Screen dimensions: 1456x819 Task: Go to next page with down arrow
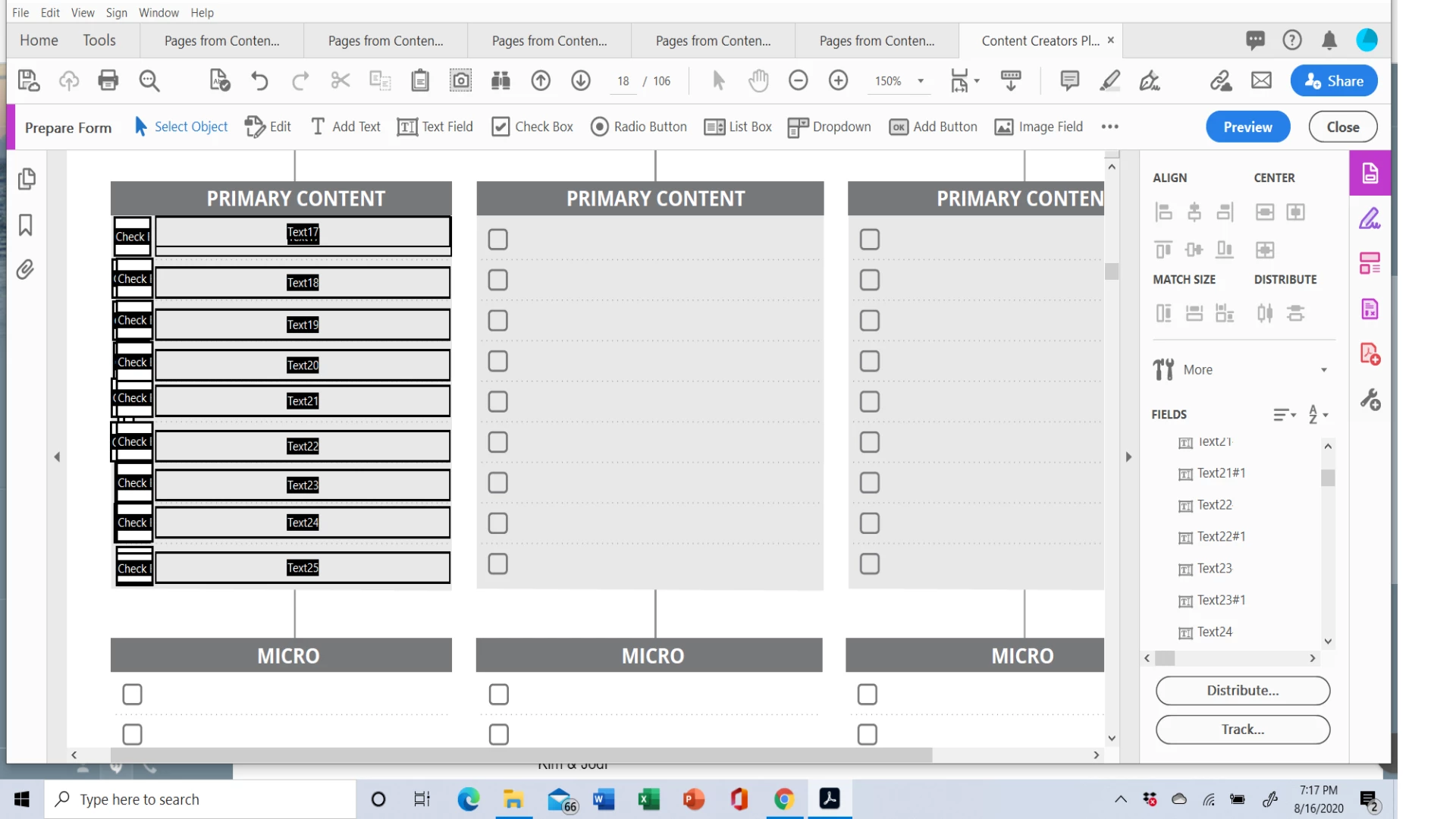[x=581, y=80]
